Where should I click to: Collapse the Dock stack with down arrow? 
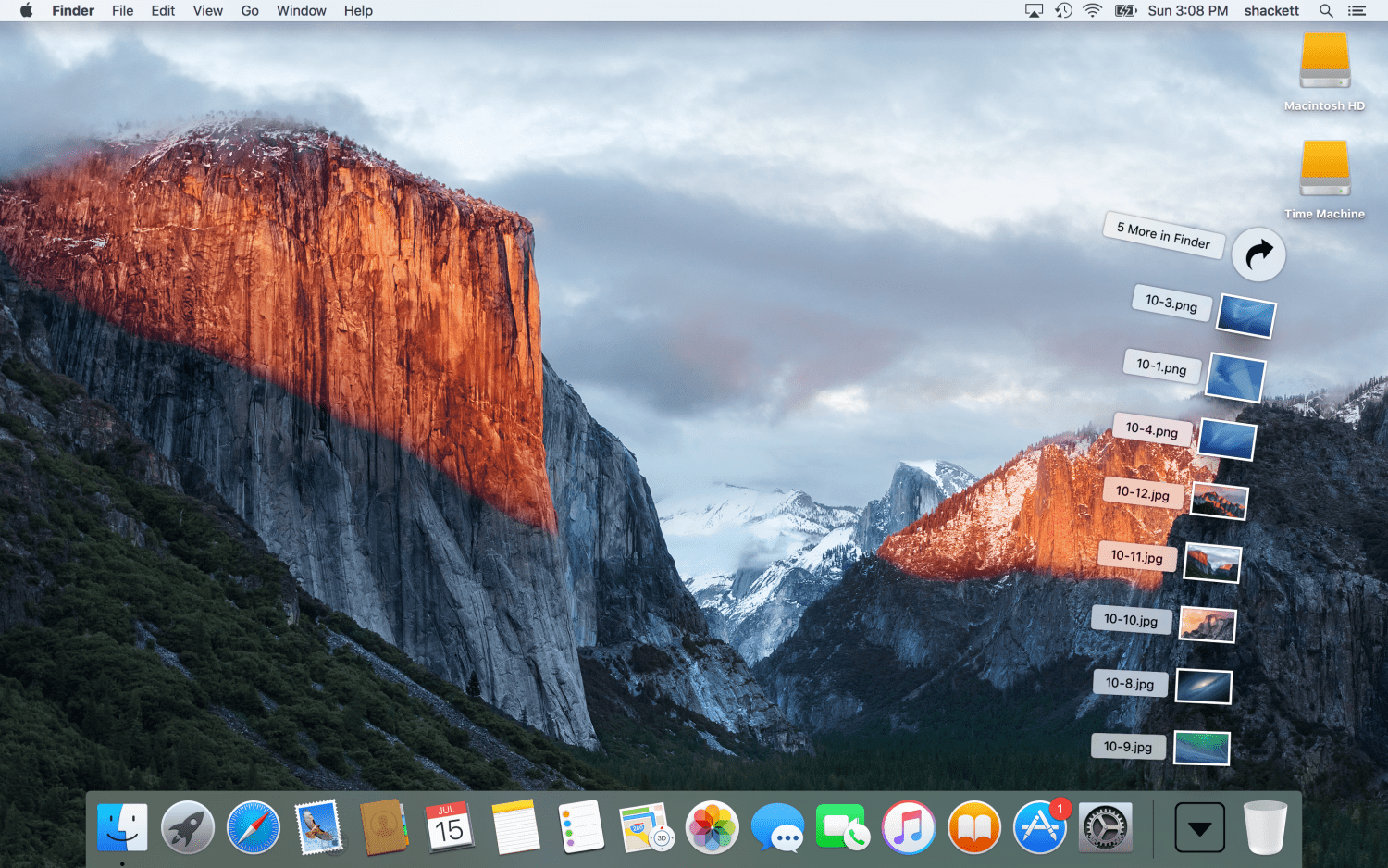pyautogui.click(x=1200, y=827)
